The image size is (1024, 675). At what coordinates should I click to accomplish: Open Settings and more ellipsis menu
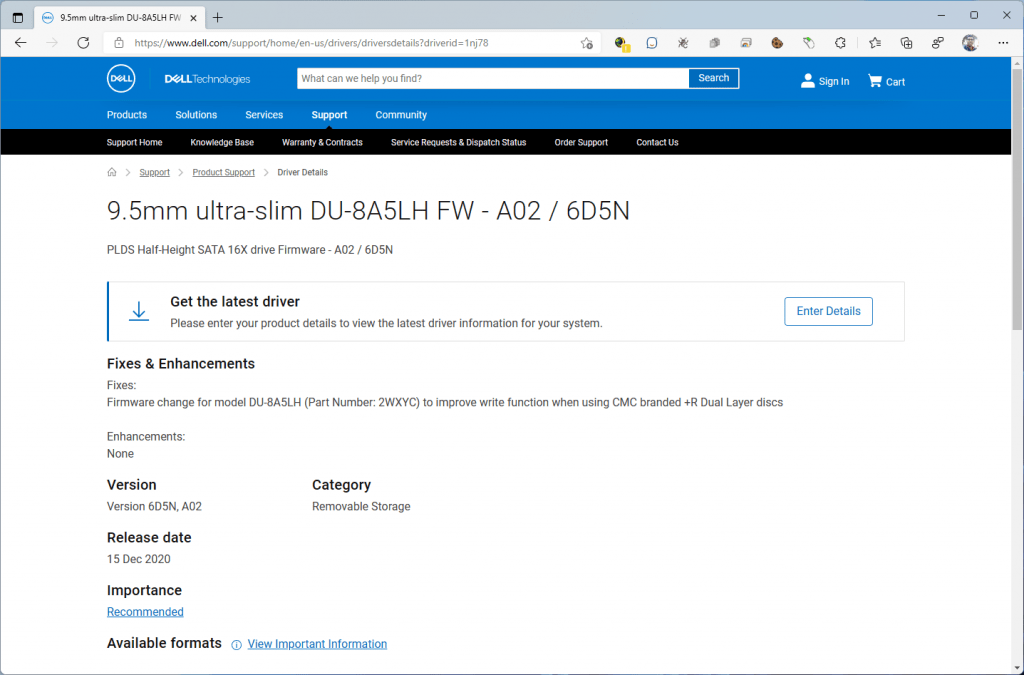pos(1001,43)
